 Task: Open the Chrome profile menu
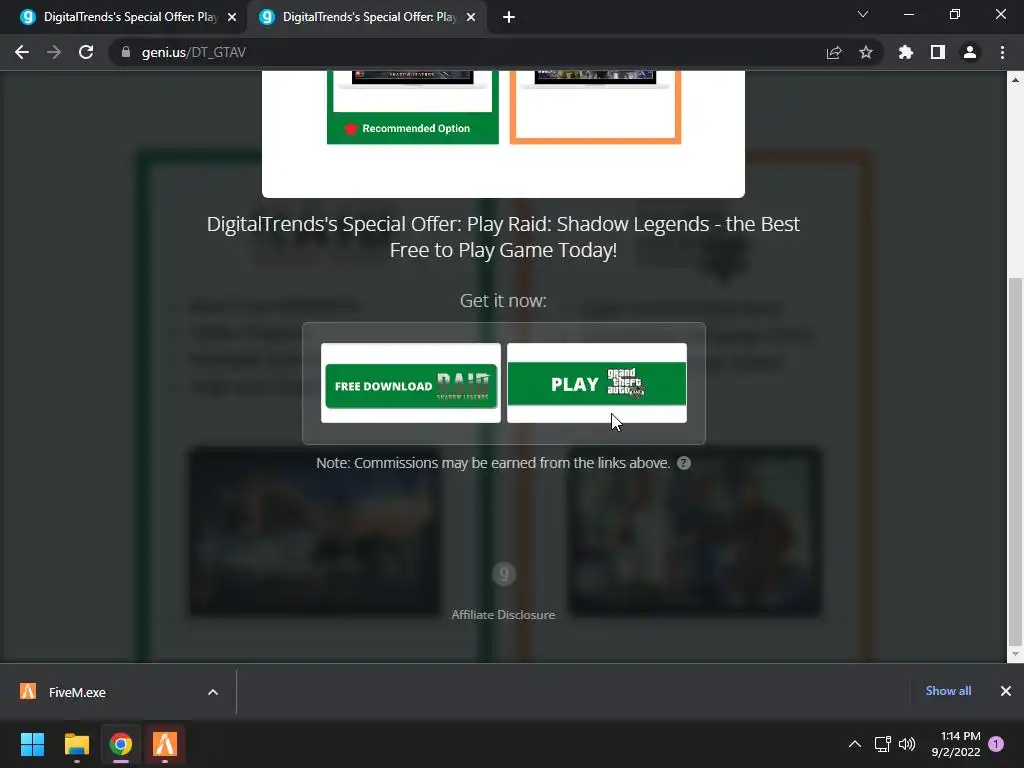(969, 52)
